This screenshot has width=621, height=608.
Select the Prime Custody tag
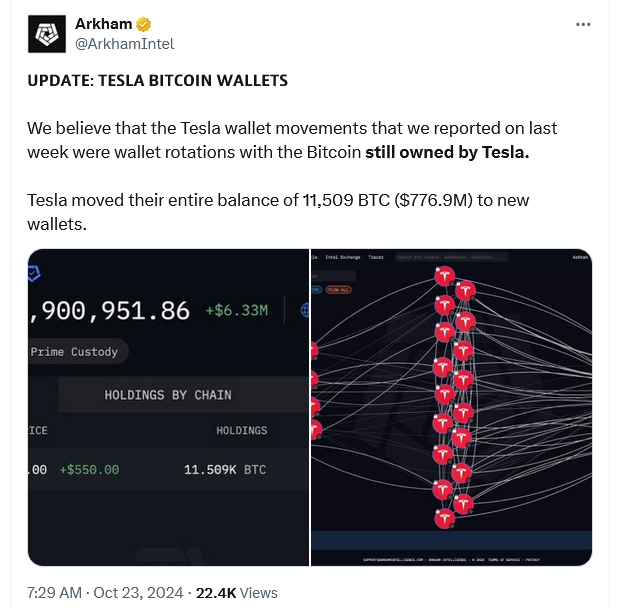point(74,352)
